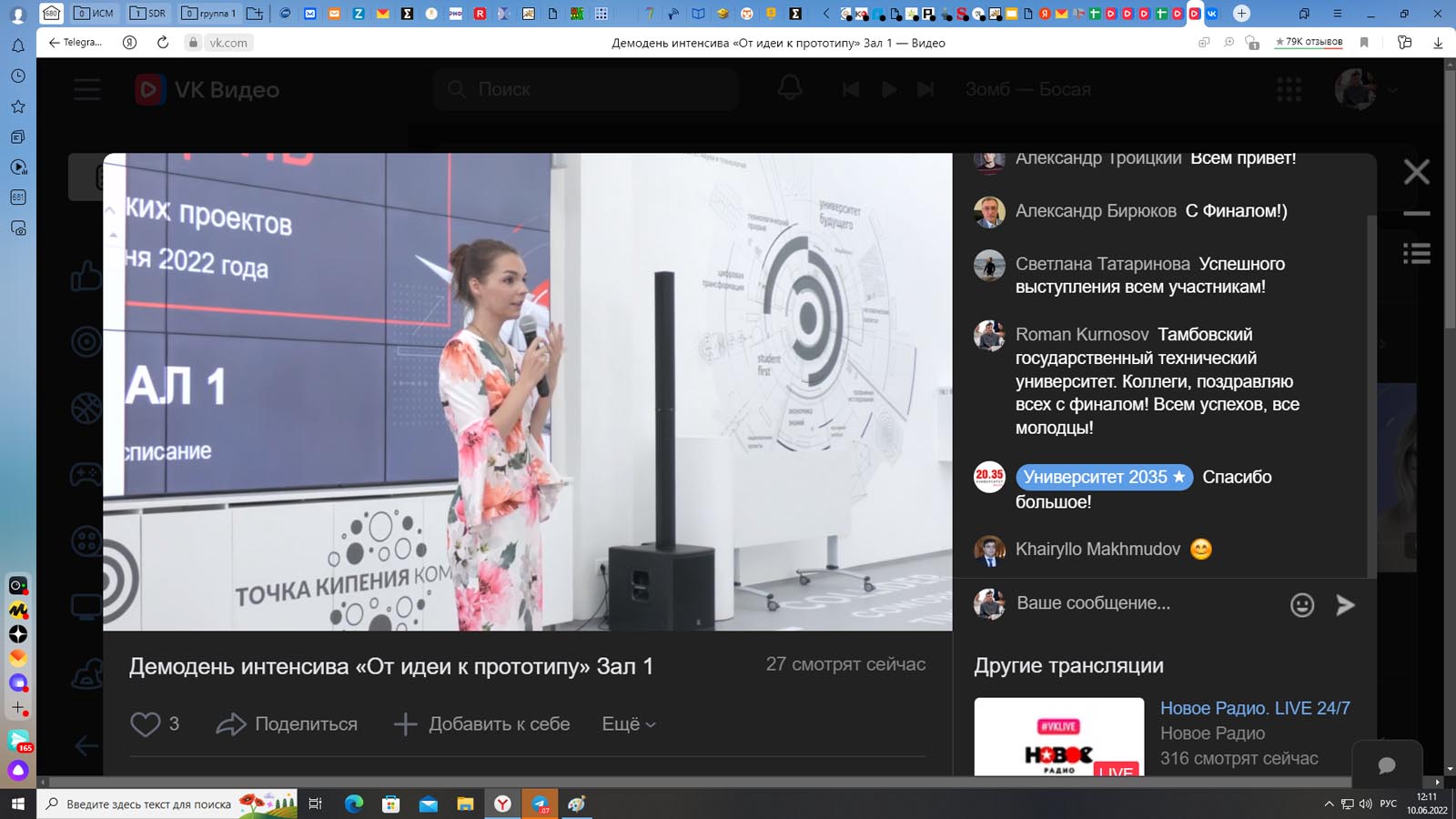Switch to группа 1 tab group
Screen dimensions: 1456x819
click(x=209, y=14)
